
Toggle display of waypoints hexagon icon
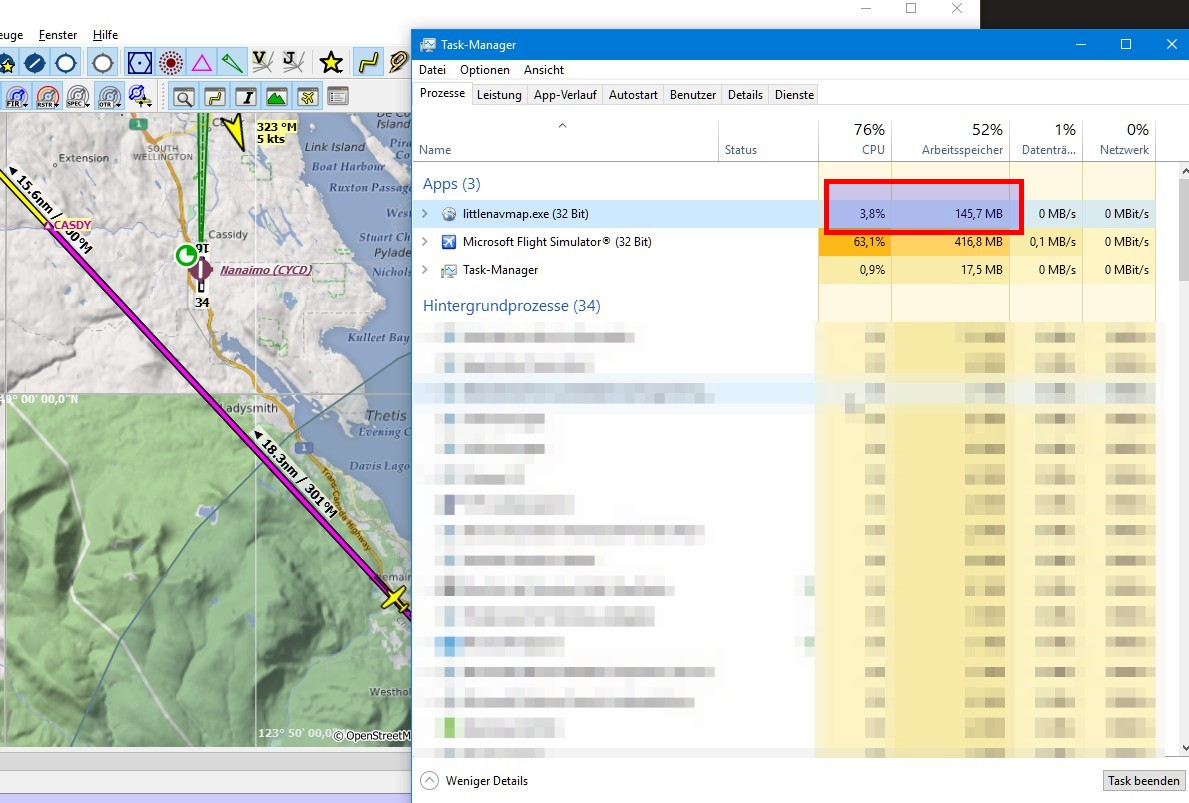point(140,62)
